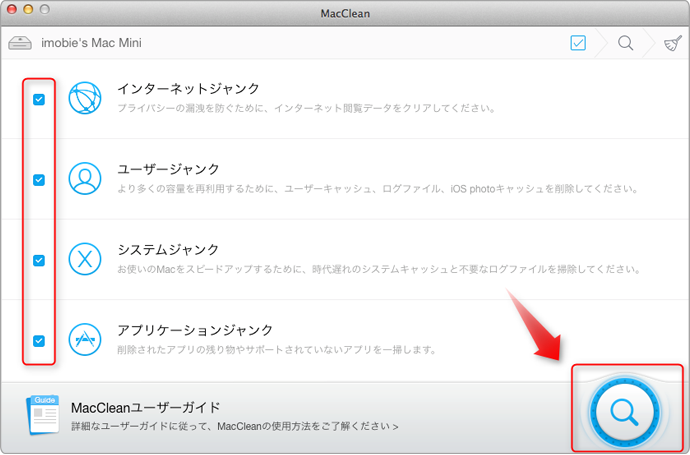Click the User Junk person icon

[85, 178]
